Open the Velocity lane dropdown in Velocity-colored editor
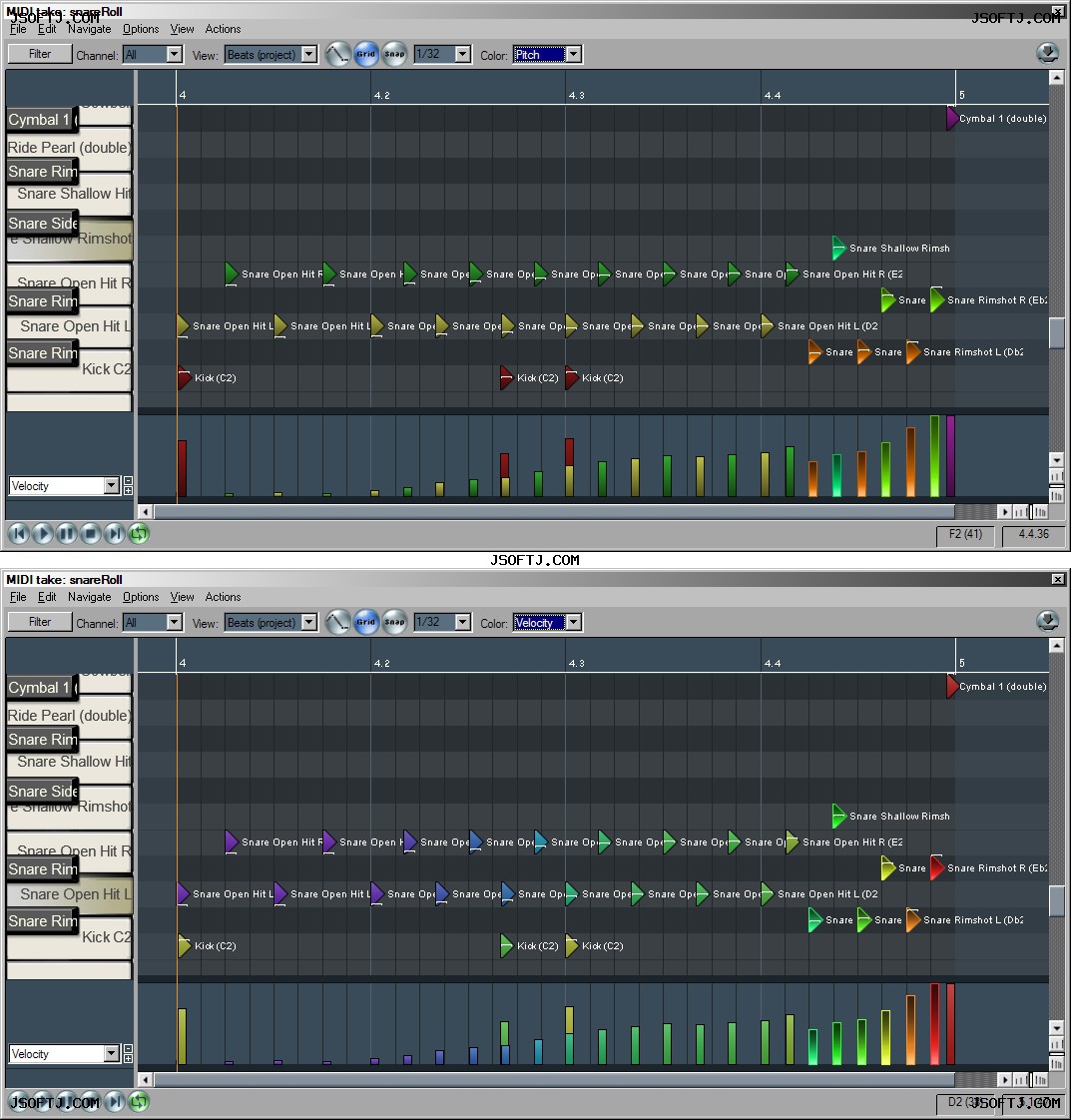Image resolution: width=1071 pixels, height=1120 pixels. point(64,1053)
